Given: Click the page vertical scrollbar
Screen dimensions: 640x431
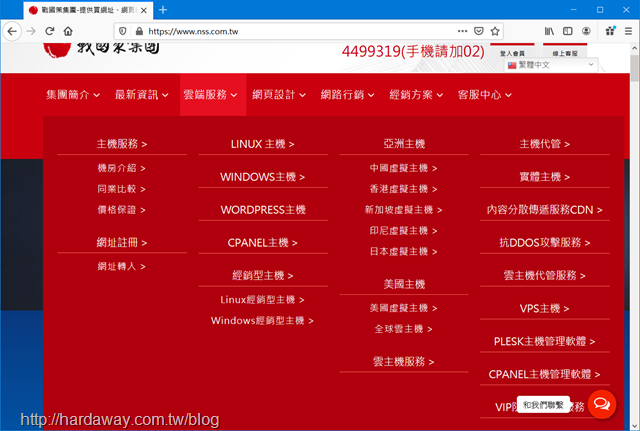Looking at the screenshot, I should 634,237.
